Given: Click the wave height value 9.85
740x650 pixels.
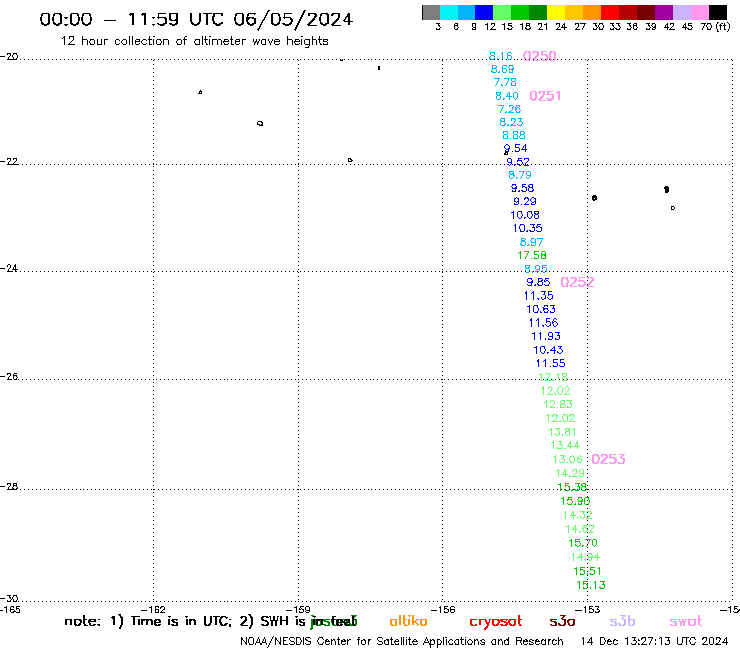Looking at the screenshot, I should pyautogui.click(x=538, y=282).
